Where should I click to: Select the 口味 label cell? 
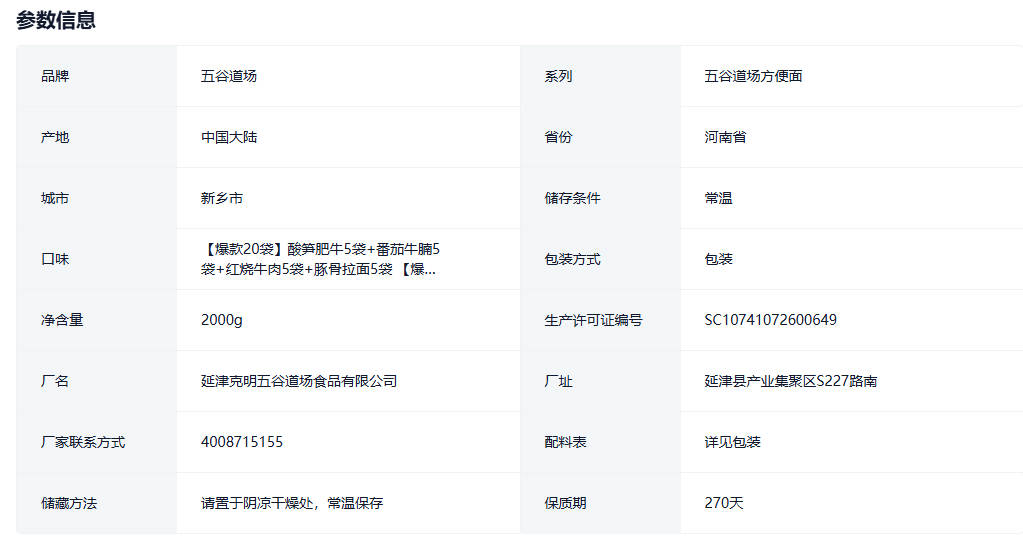pyautogui.click(x=97, y=259)
